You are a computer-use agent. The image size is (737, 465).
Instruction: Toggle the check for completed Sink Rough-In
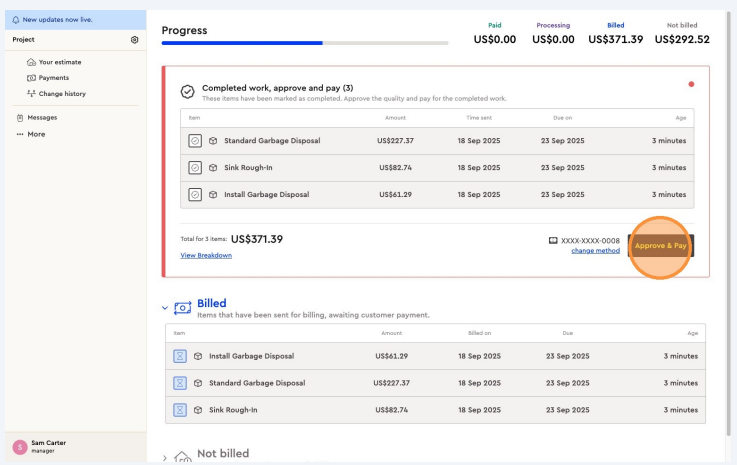195,168
